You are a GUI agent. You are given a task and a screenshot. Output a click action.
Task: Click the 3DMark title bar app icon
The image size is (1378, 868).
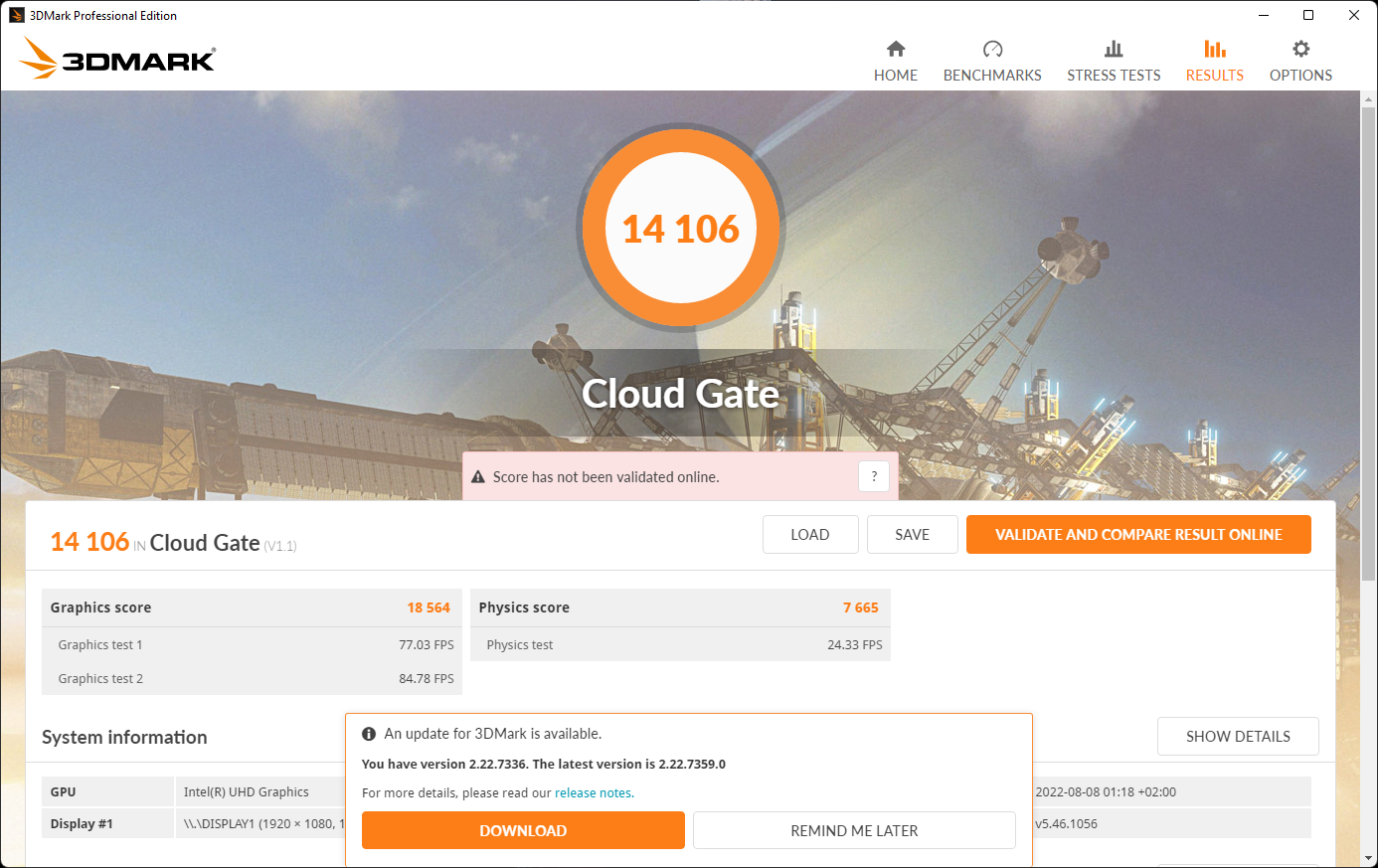click(x=16, y=15)
